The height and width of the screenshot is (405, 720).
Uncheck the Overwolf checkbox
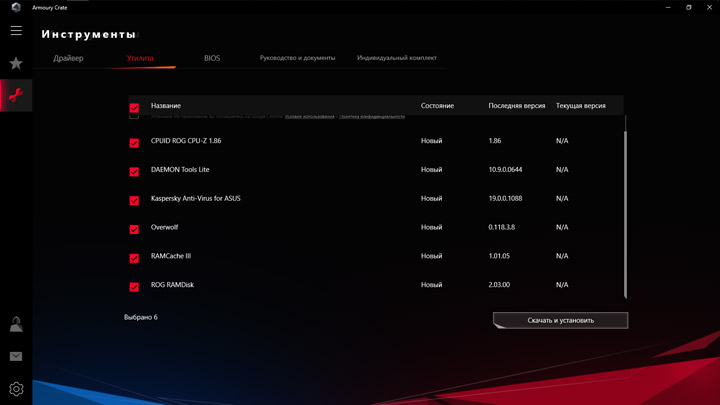coord(134,229)
